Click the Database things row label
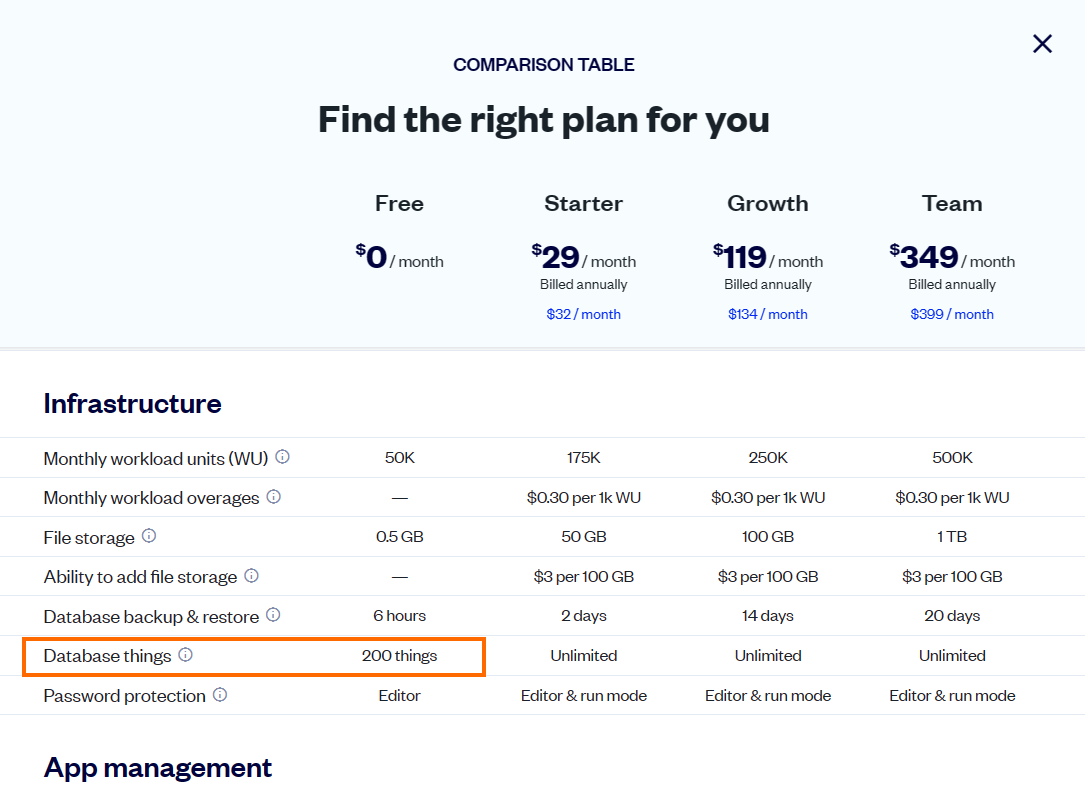Screen dimensions: 1085x801 pyautogui.click(x=107, y=656)
